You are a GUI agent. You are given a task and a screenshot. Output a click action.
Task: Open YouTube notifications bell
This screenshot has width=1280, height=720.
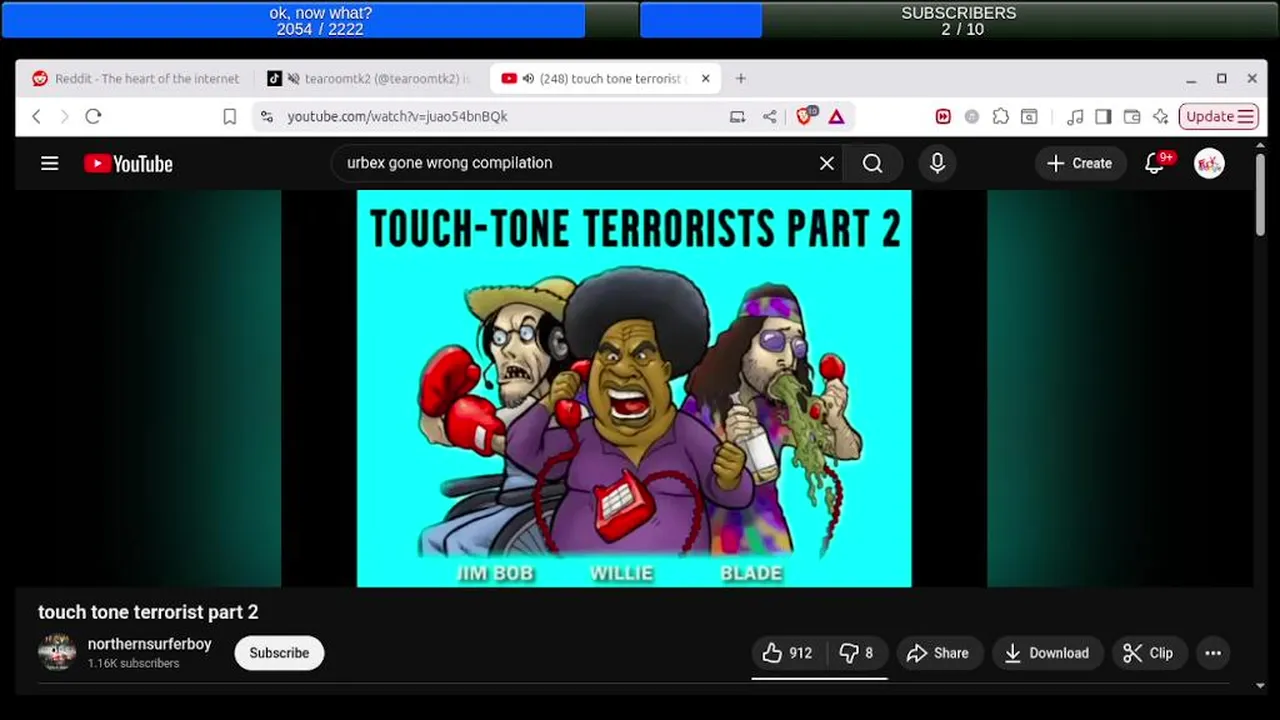point(1156,163)
